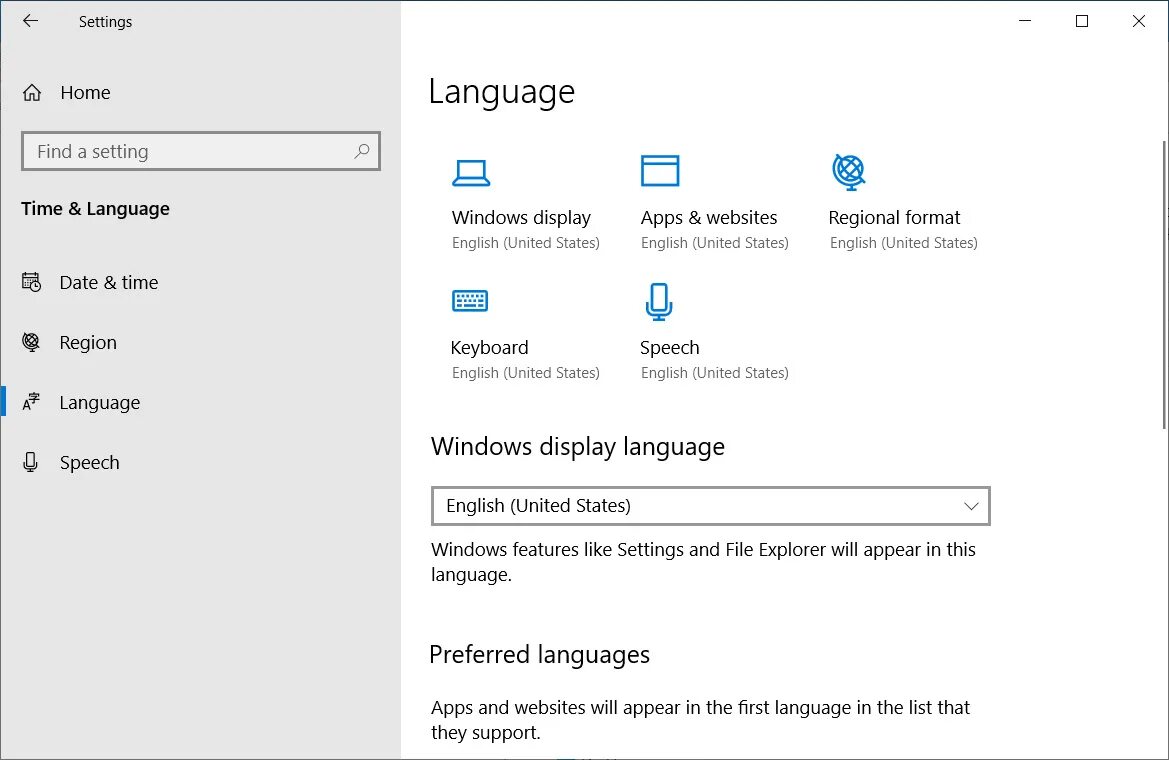This screenshot has width=1169, height=760.
Task: Click the back arrow to return
Action: 30,21
